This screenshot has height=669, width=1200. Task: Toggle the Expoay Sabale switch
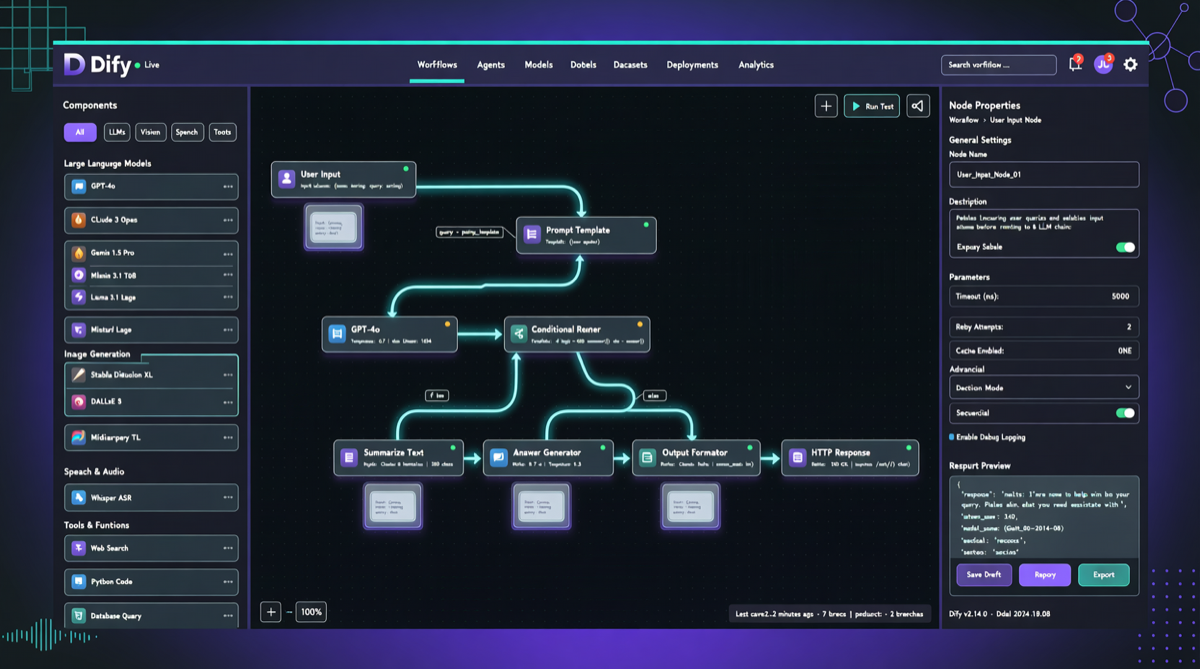(x=1126, y=247)
